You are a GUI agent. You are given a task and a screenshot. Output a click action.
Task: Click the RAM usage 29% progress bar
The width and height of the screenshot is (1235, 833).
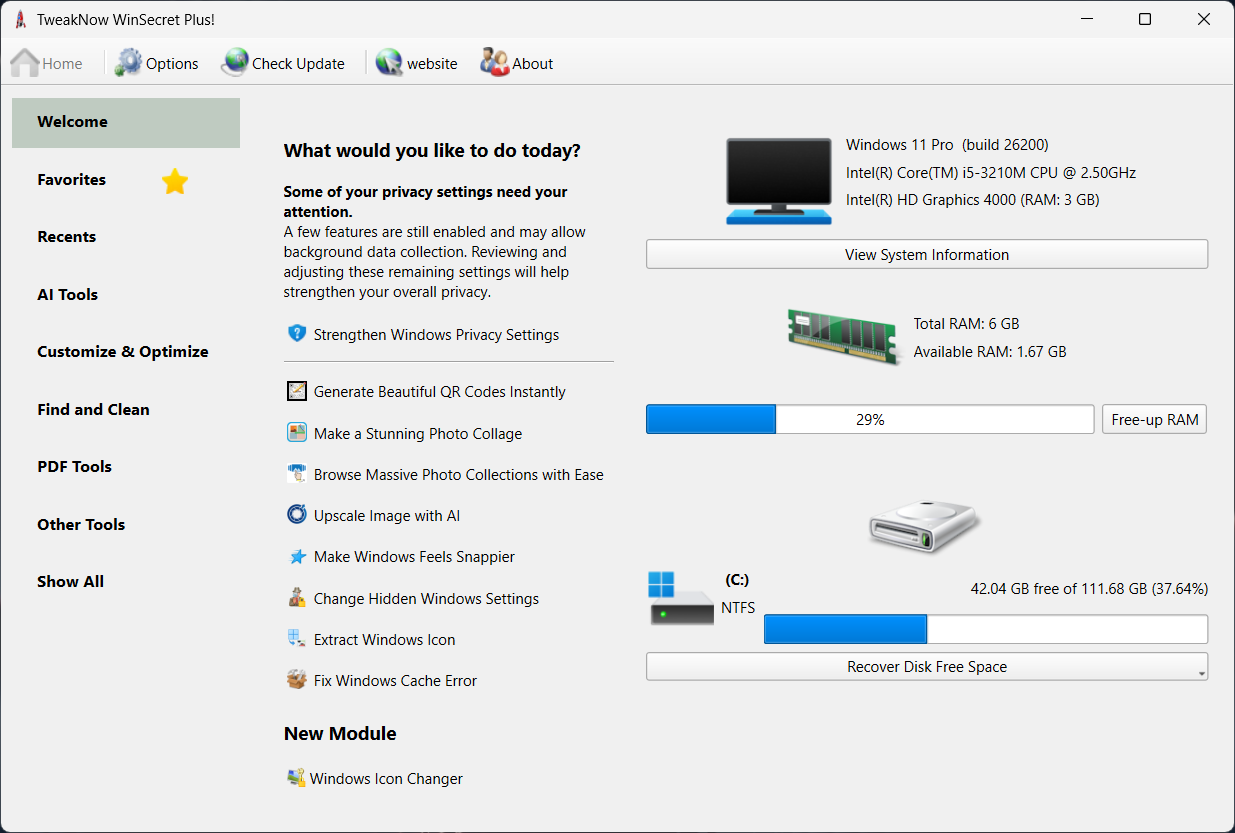[870, 420]
